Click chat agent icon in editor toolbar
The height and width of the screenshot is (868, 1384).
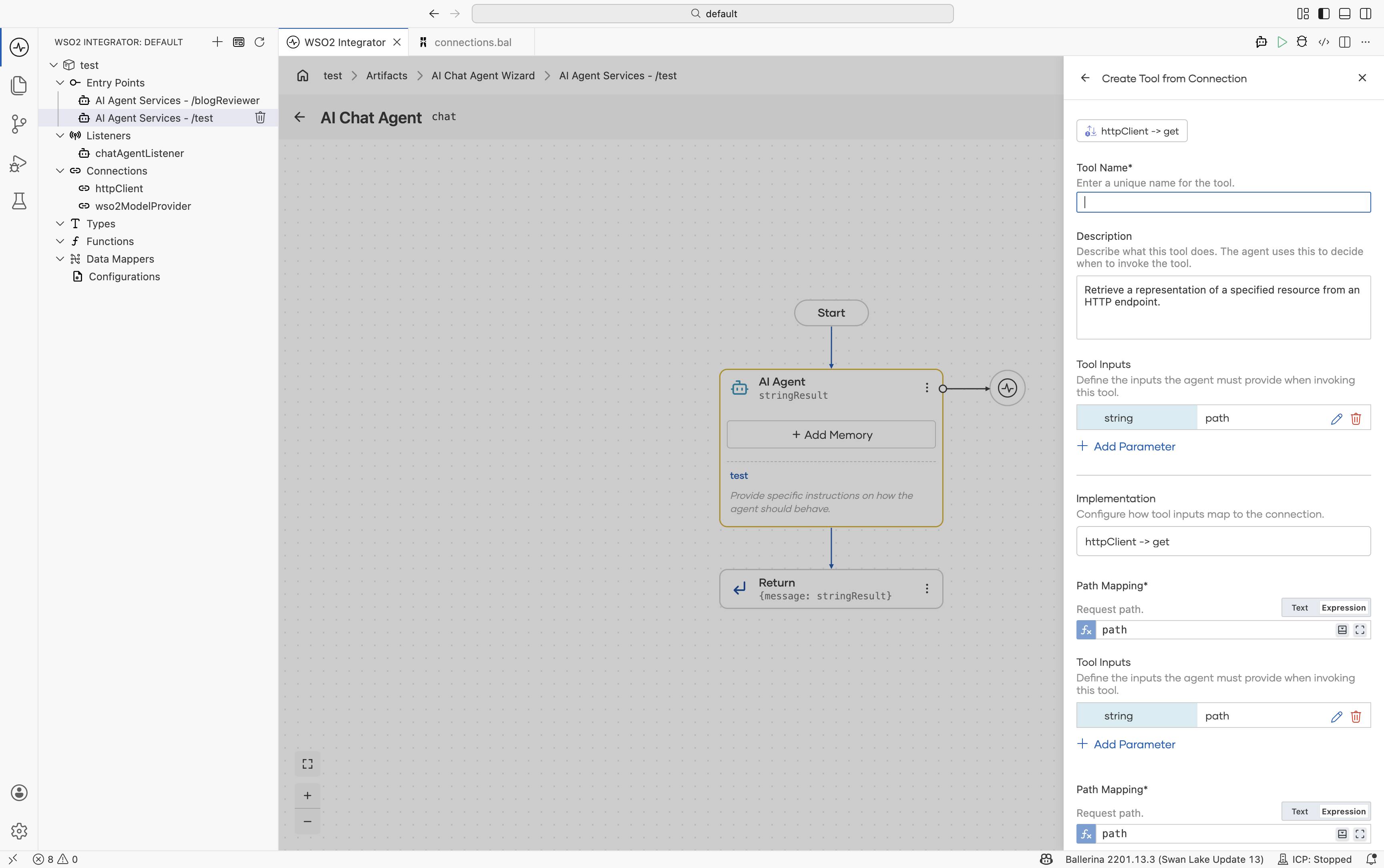[x=1261, y=42]
